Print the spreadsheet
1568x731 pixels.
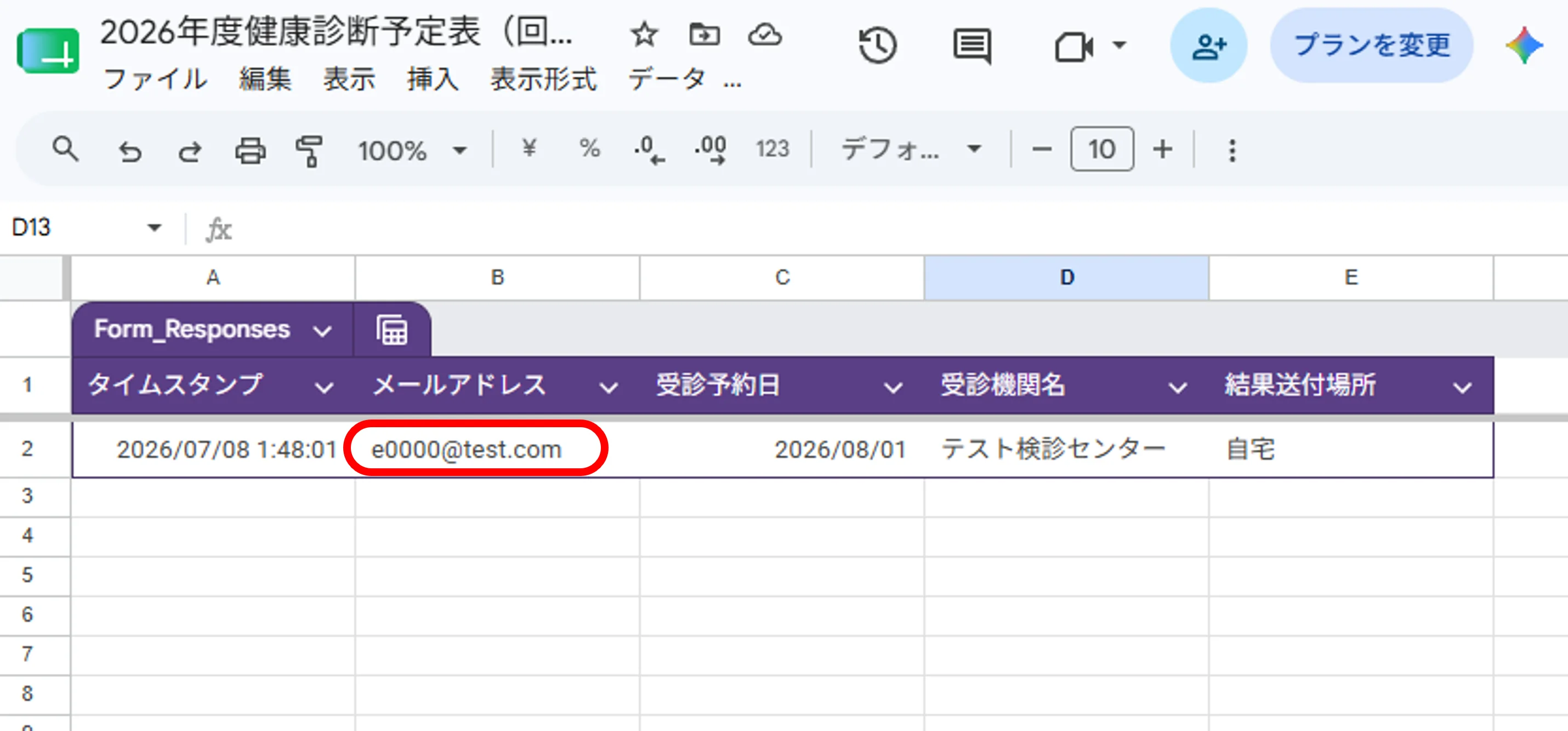coord(250,150)
